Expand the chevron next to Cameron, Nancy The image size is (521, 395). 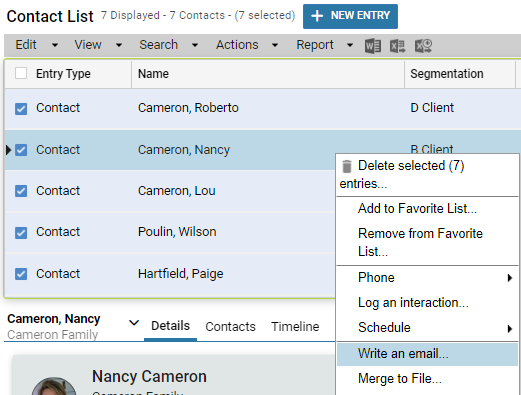click(134, 323)
